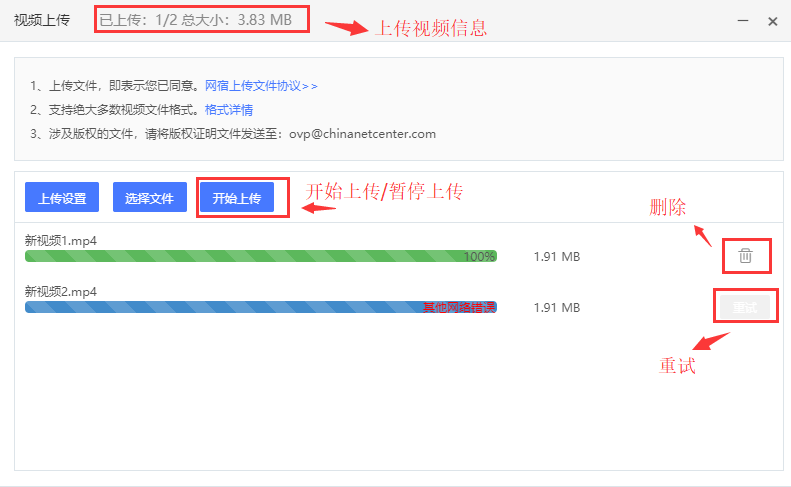Click the 1.91 MB size of 新视频2.mp4

click(x=557, y=307)
